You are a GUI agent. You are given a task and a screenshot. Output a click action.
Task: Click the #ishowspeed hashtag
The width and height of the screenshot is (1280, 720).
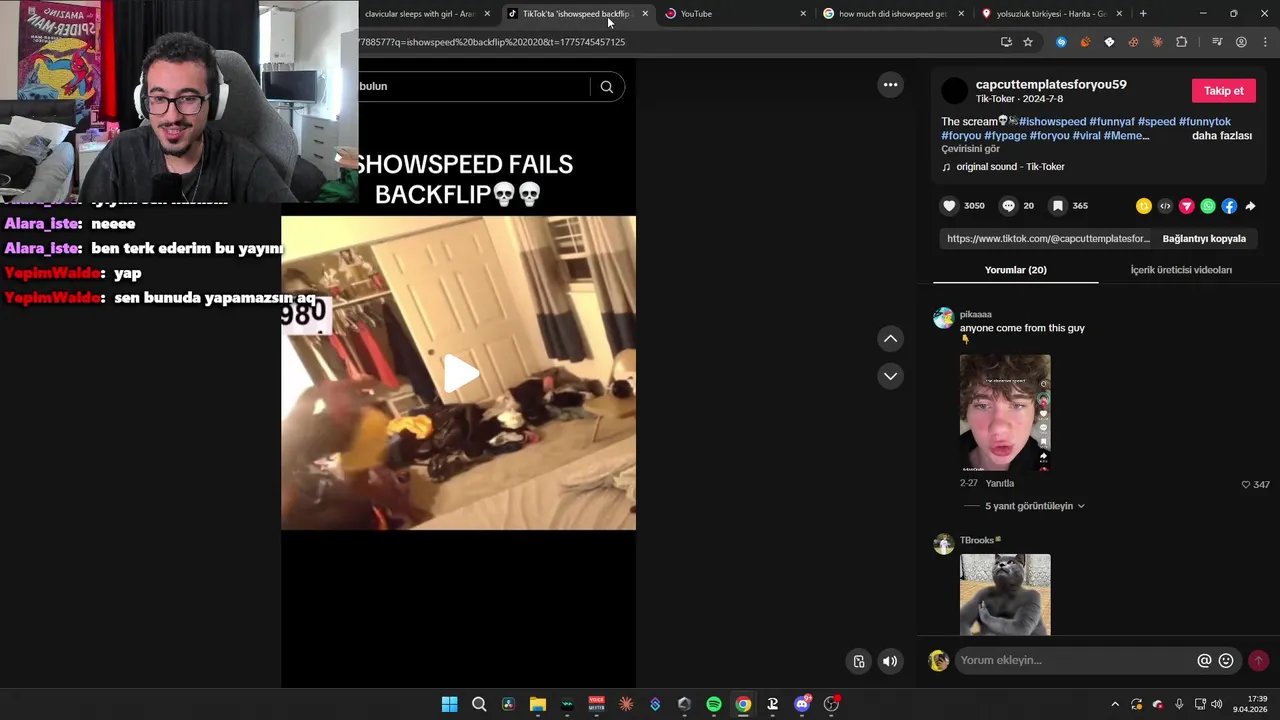(1052, 122)
